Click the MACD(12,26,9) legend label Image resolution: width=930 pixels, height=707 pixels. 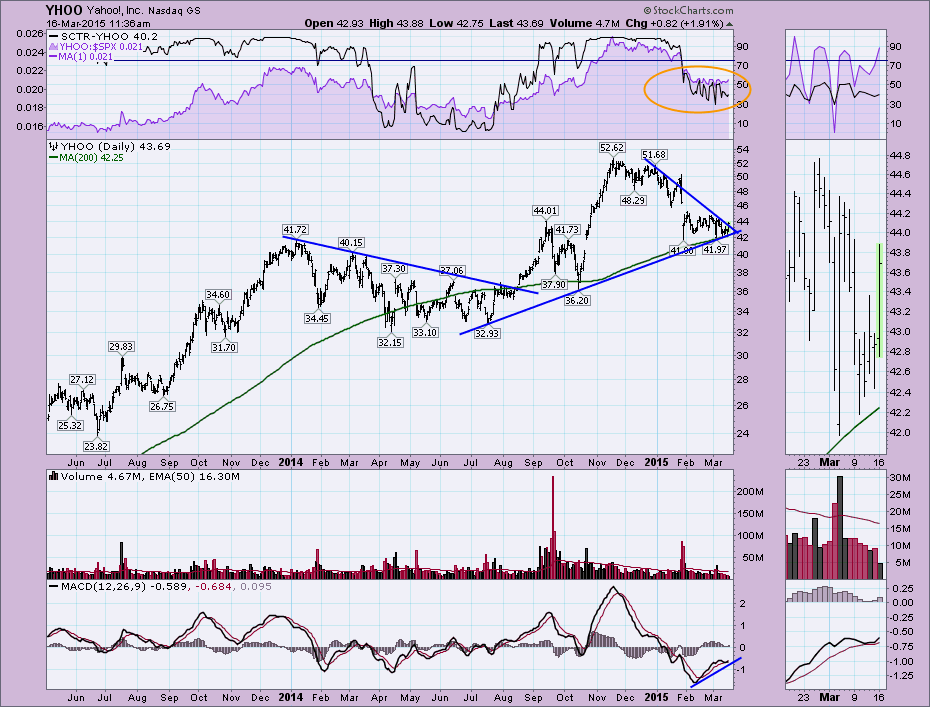tap(104, 586)
